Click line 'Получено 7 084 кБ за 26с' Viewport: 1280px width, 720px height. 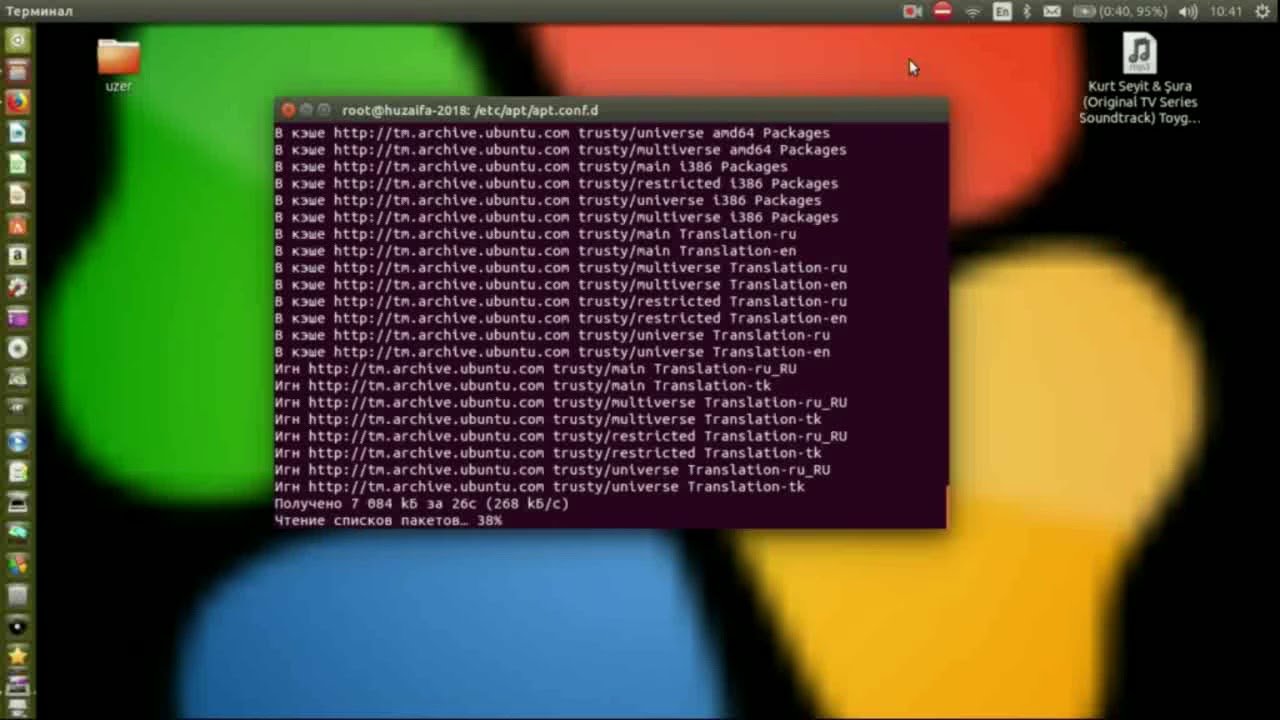point(422,504)
